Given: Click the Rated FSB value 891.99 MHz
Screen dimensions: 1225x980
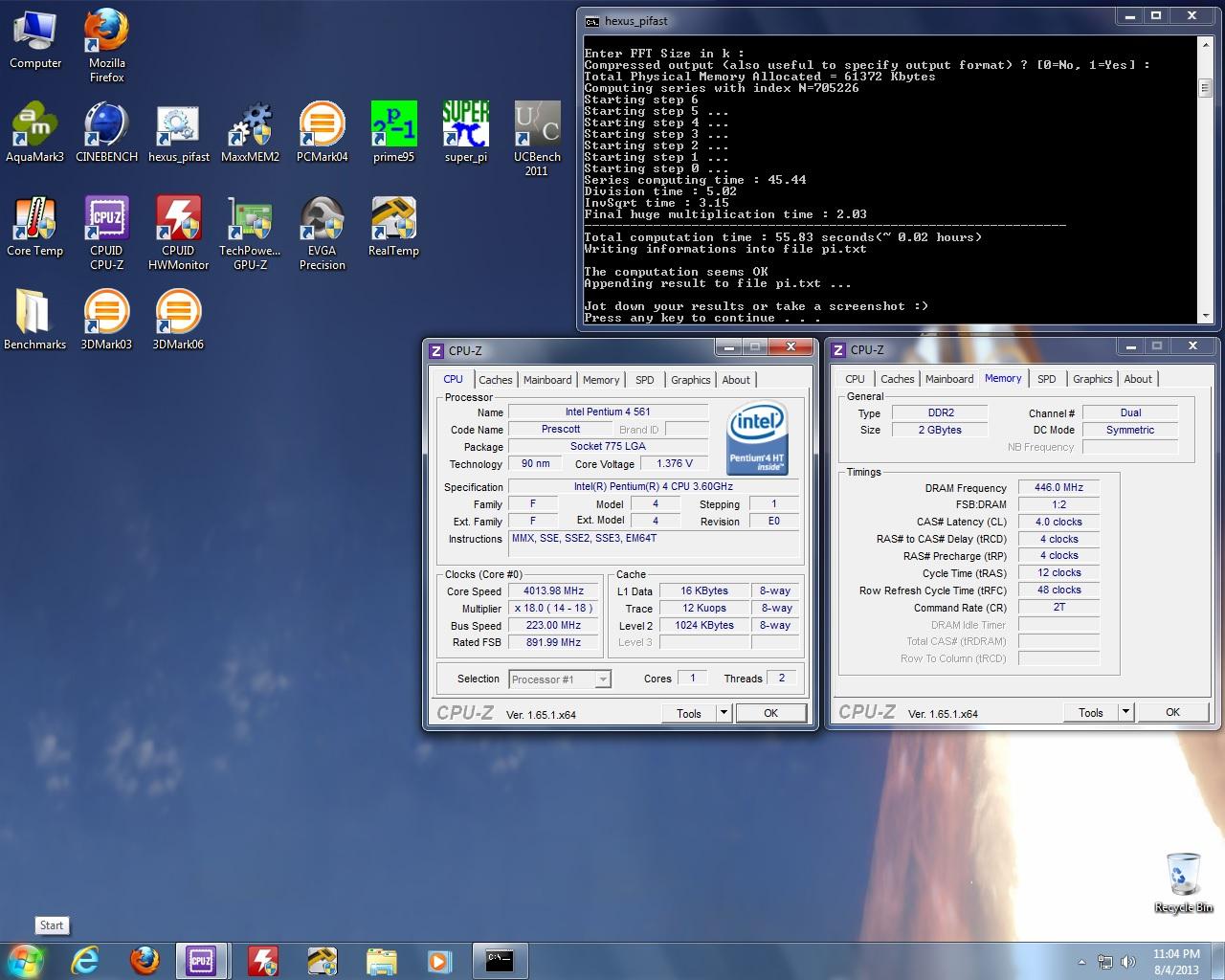Looking at the screenshot, I should point(553,642).
